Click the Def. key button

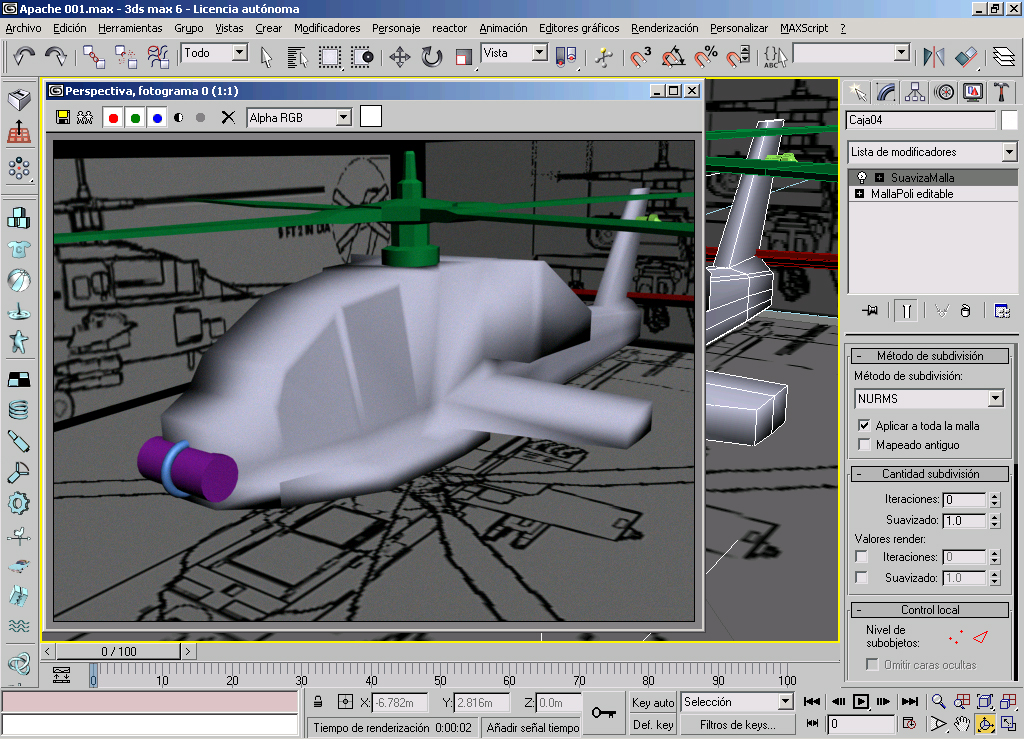(x=652, y=725)
